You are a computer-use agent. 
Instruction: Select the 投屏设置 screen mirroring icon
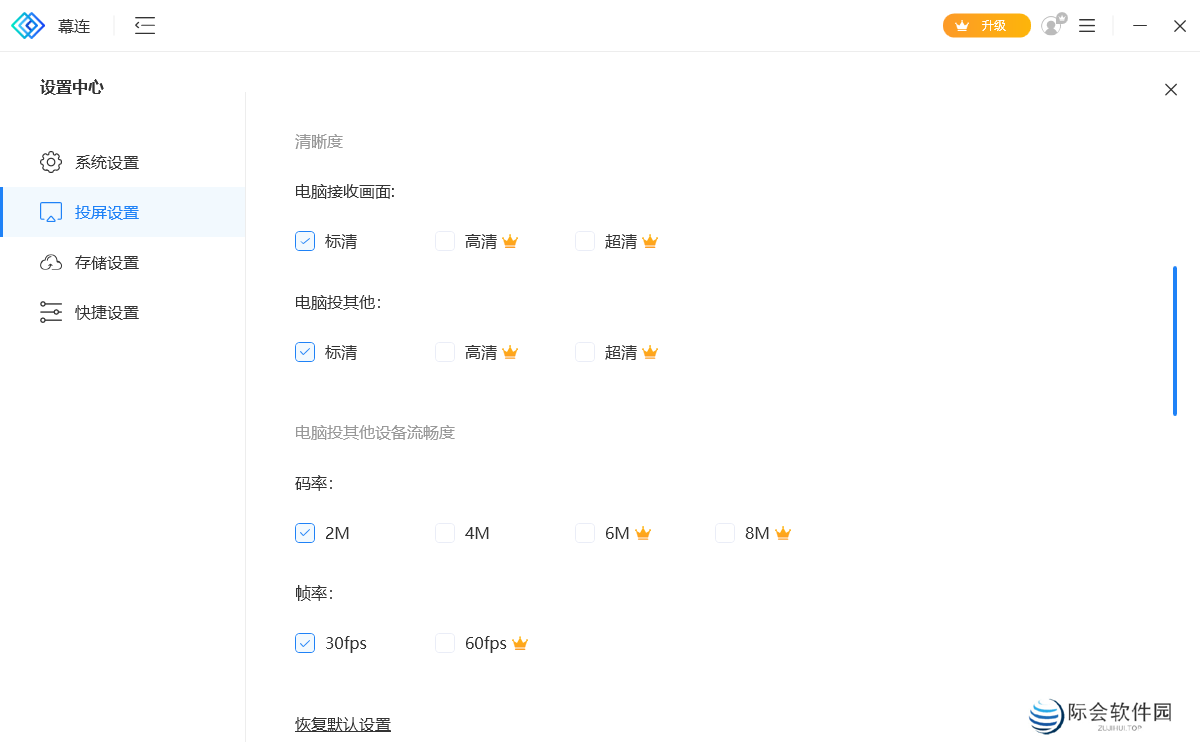(51, 211)
